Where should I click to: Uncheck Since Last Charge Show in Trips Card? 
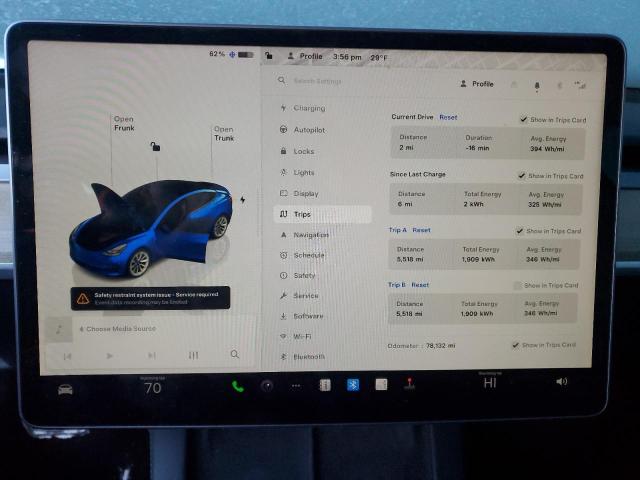[521, 176]
